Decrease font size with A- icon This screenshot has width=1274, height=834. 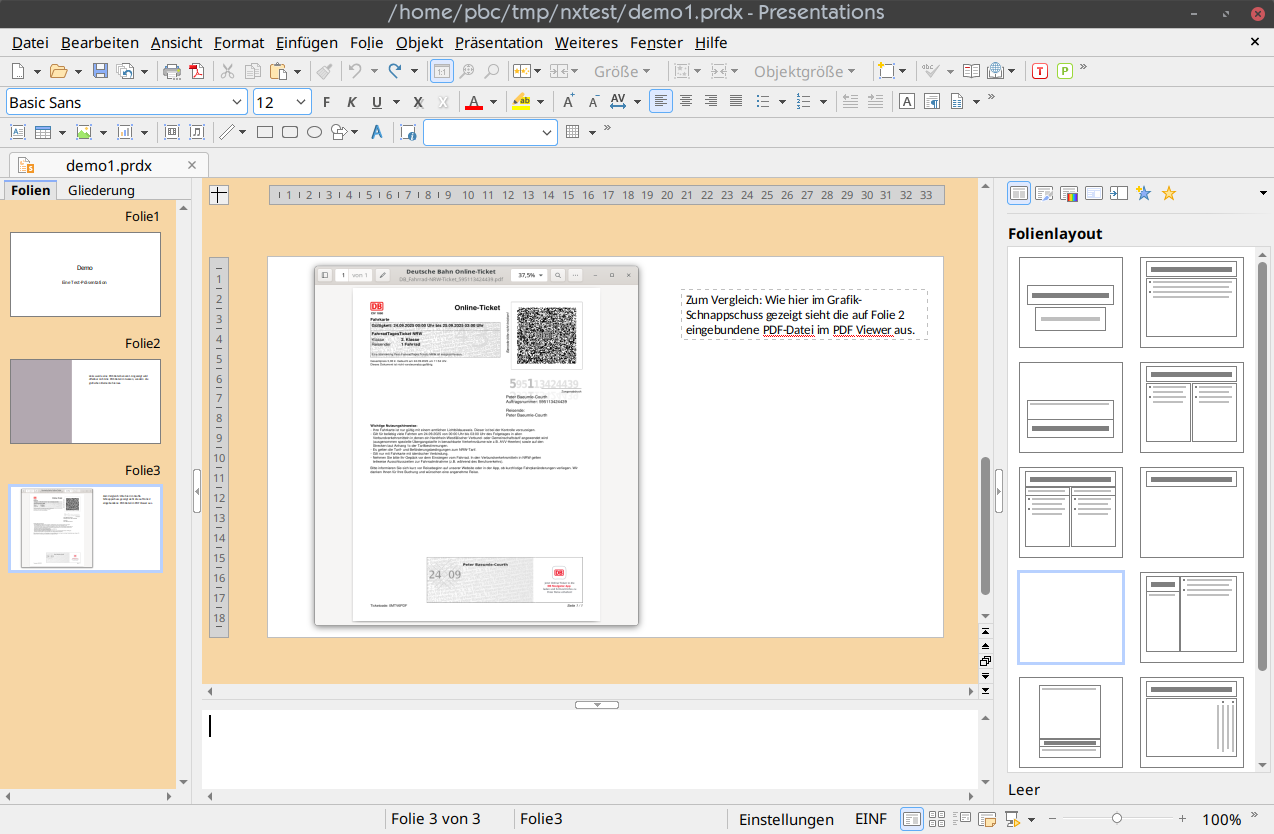point(593,101)
